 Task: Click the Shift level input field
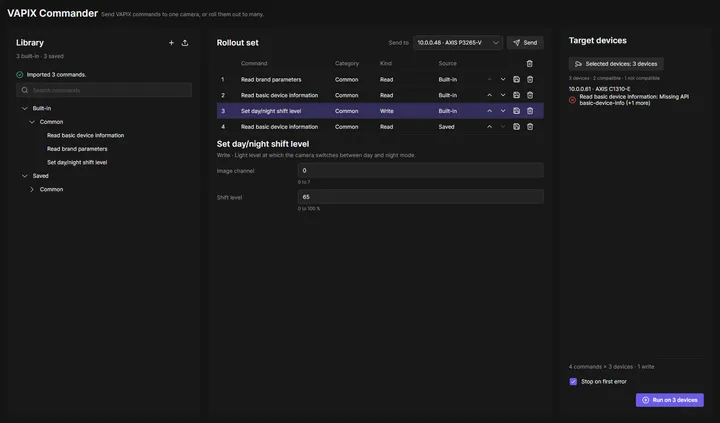click(x=420, y=197)
